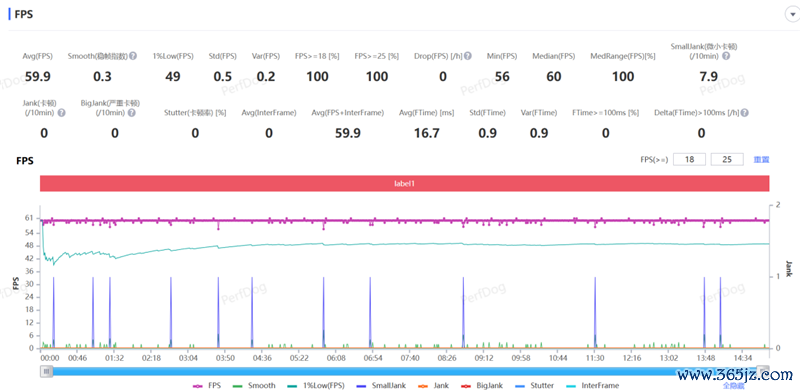Toggle 1%Low(FPS) series in legend
This screenshot has width=800, height=390.
pos(315,385)
